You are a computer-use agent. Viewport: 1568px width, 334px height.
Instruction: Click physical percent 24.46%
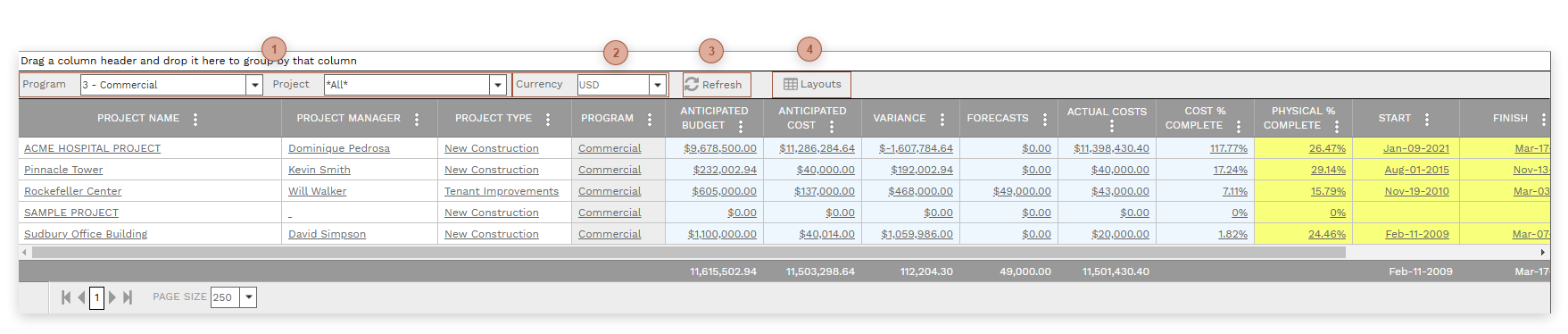coord(1327,234)
